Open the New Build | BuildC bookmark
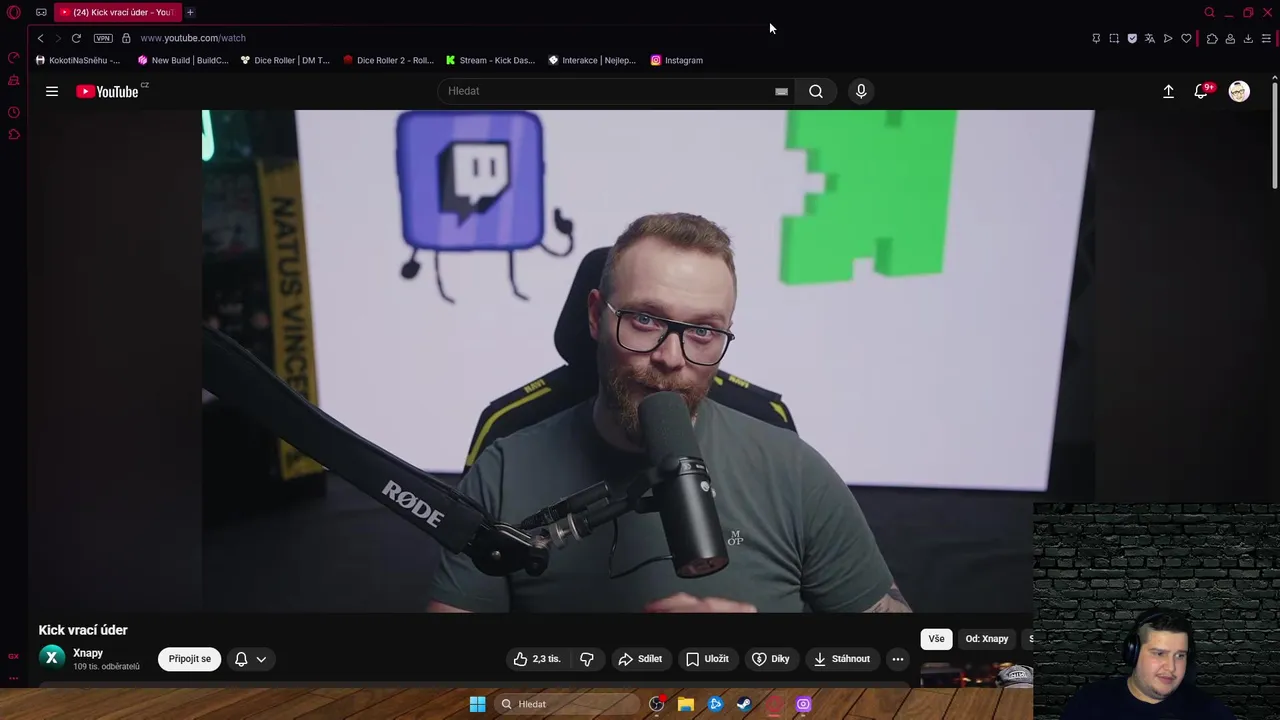Viewport: 1280px width, 720px height. (183, 60)
